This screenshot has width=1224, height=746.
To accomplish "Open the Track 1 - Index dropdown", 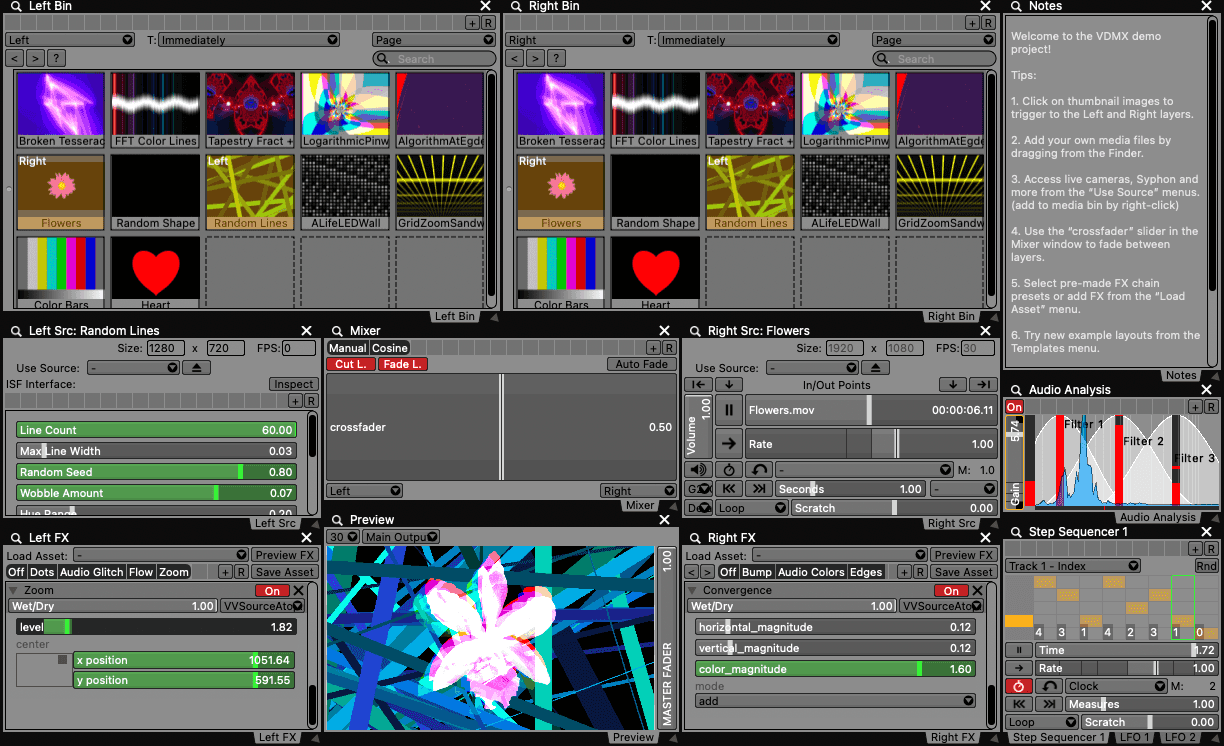I will (x=1072, y=566).
